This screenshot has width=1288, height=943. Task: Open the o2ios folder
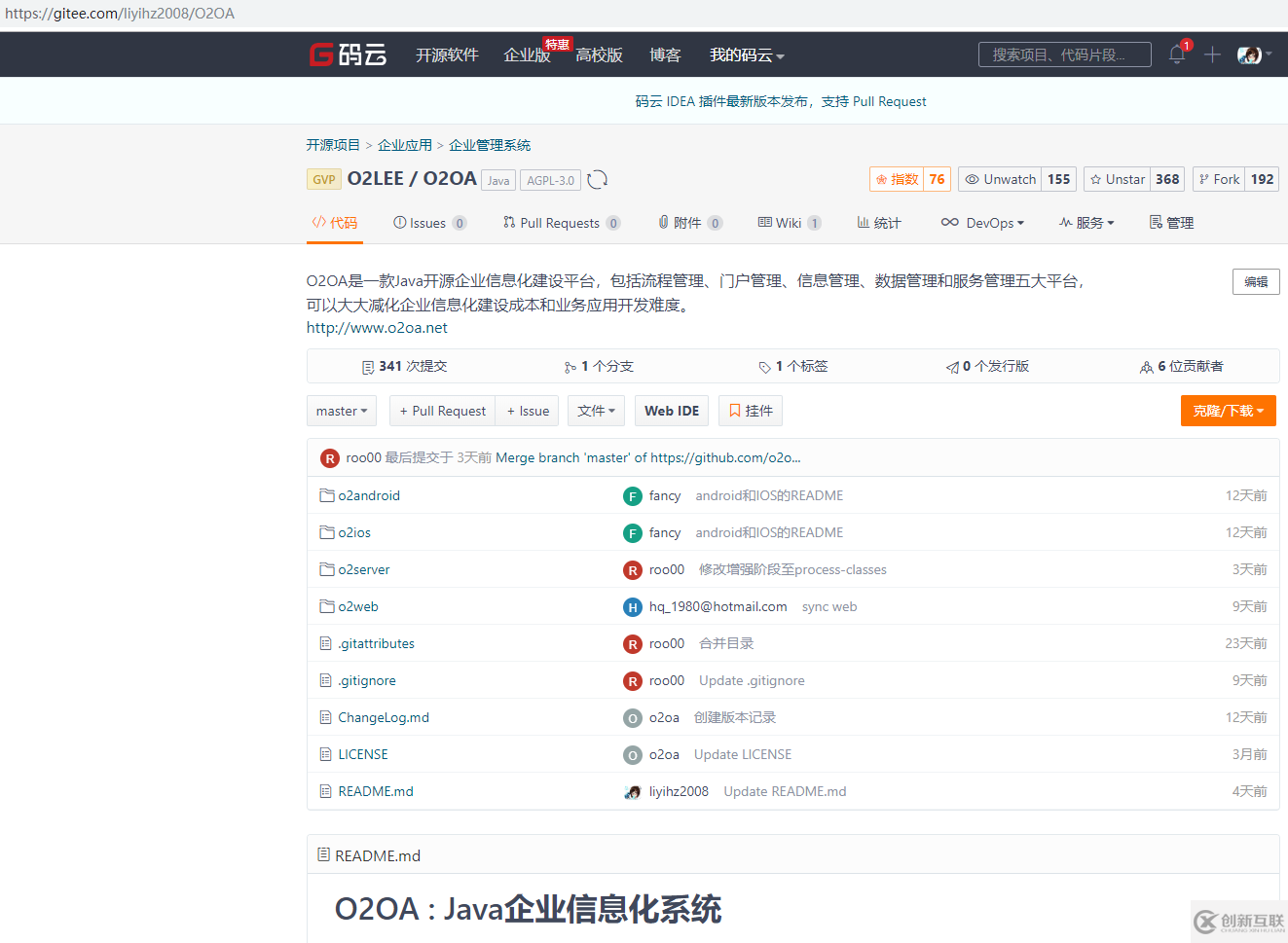pyautogui.click(x=354, y=532)
